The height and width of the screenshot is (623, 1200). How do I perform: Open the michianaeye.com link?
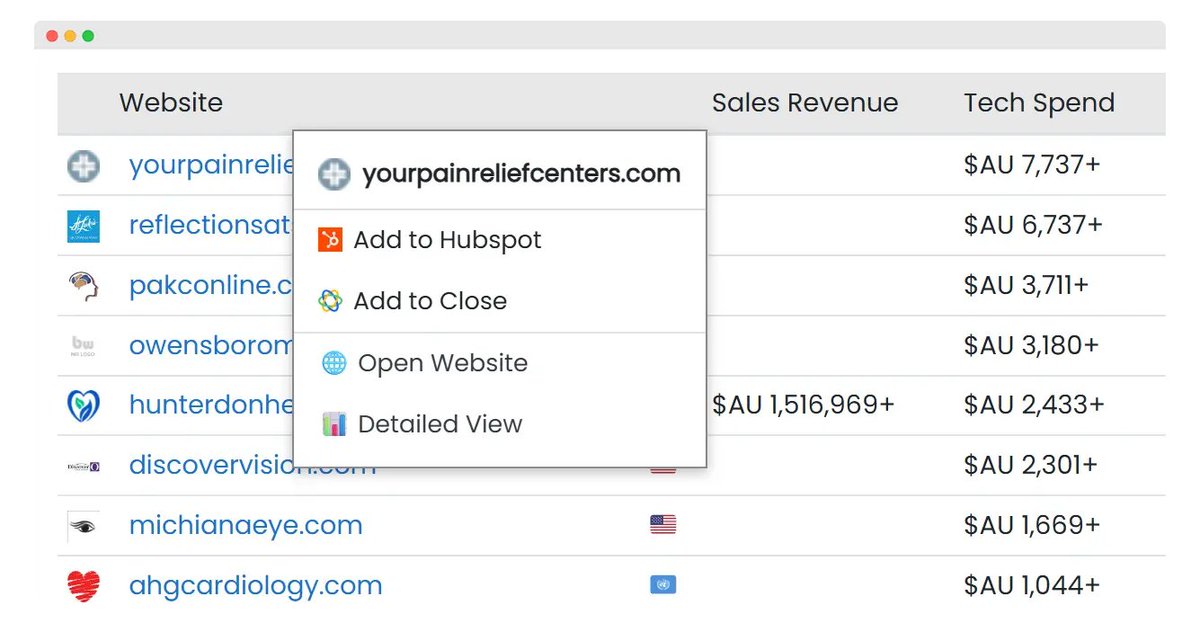[x=246, y=525]
